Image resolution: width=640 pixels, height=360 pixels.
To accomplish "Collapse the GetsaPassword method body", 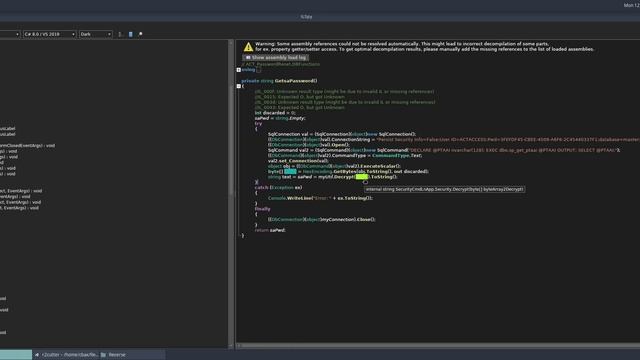I will (239, 86).
